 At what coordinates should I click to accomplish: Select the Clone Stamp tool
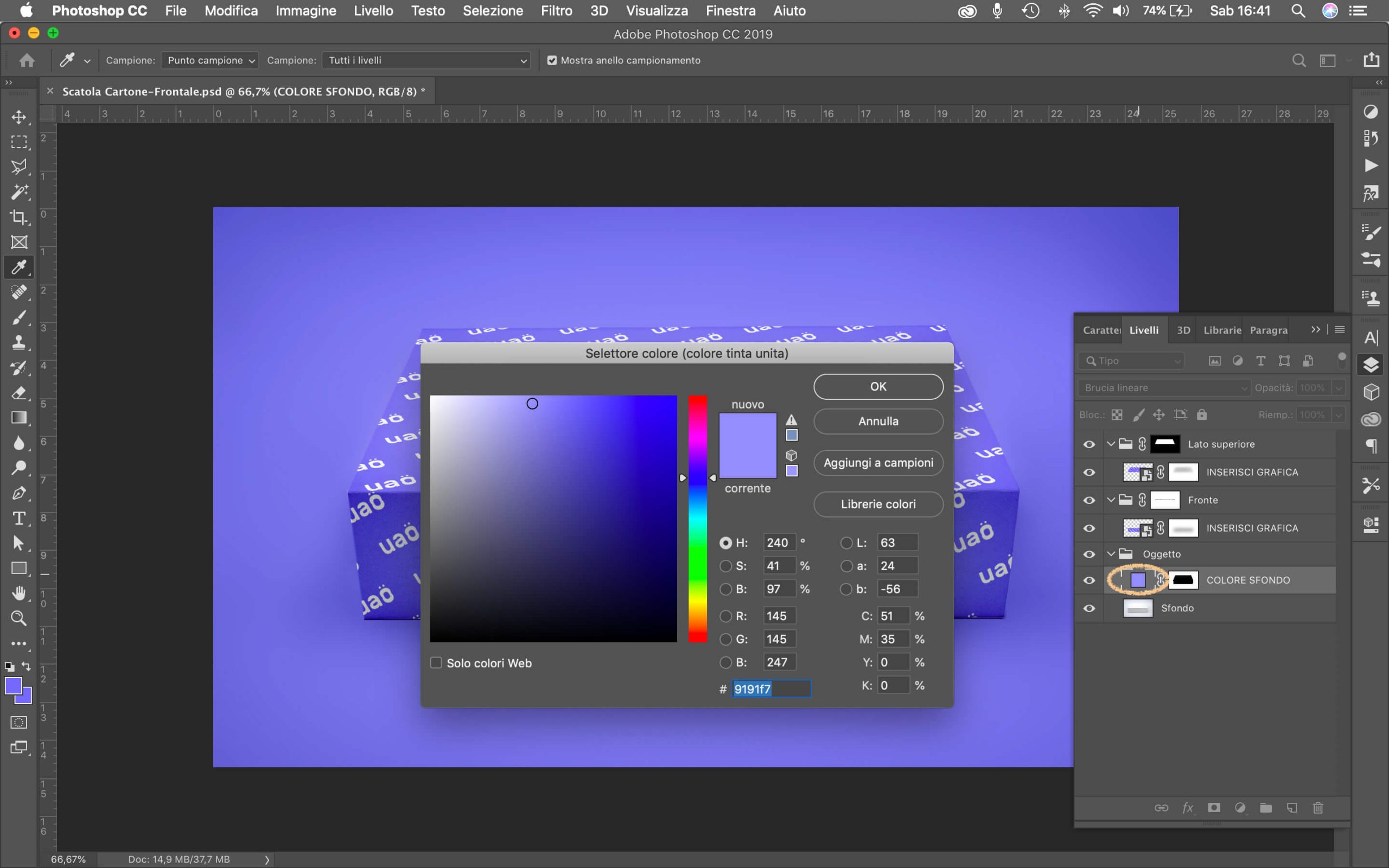point(19,343)
